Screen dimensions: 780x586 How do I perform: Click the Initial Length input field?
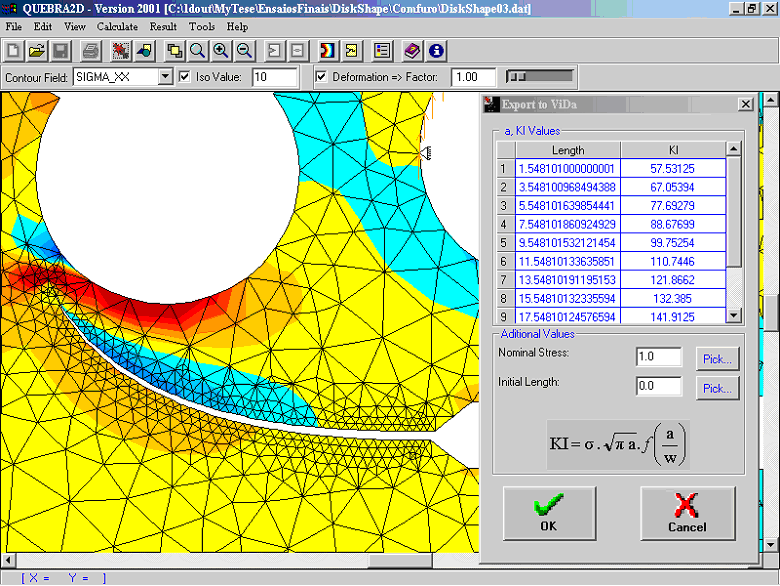tap(659, 386)
